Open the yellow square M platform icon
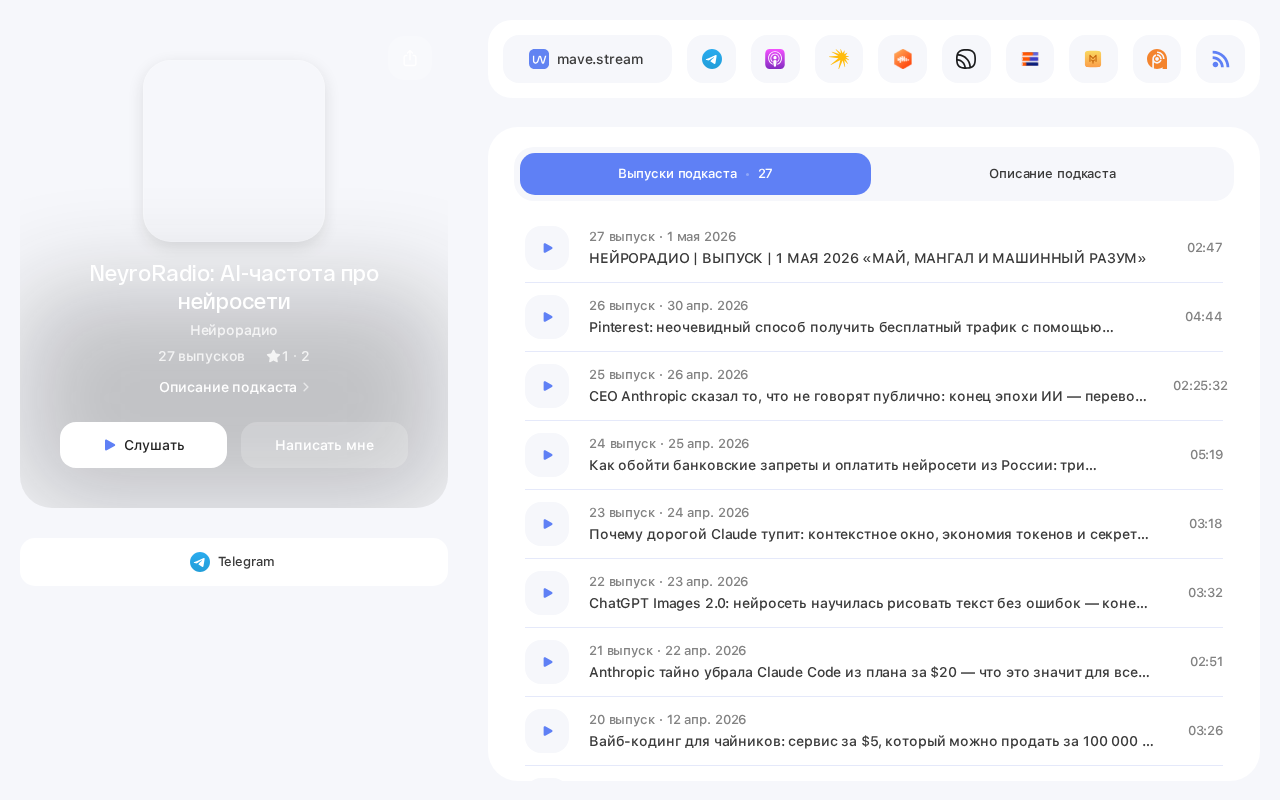This screenshot has height=800, width=1280. pos(1093,59)
